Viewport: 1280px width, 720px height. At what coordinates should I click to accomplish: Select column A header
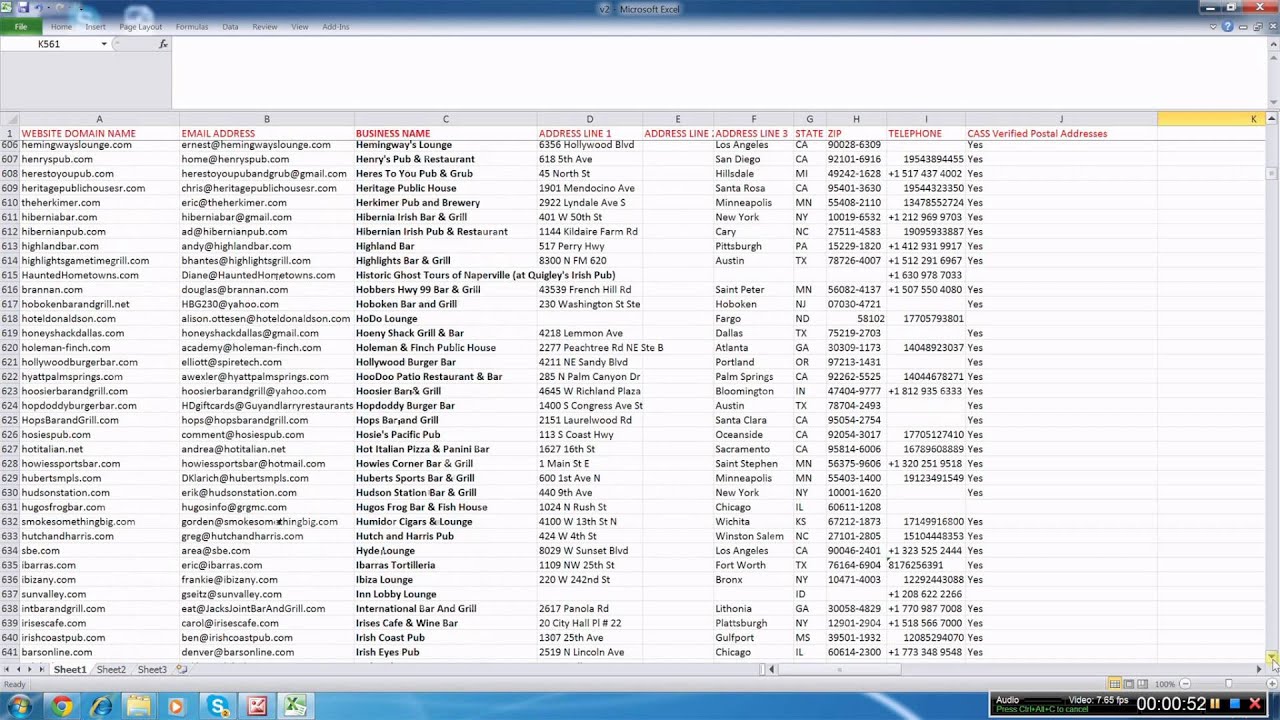pos(99,119)
